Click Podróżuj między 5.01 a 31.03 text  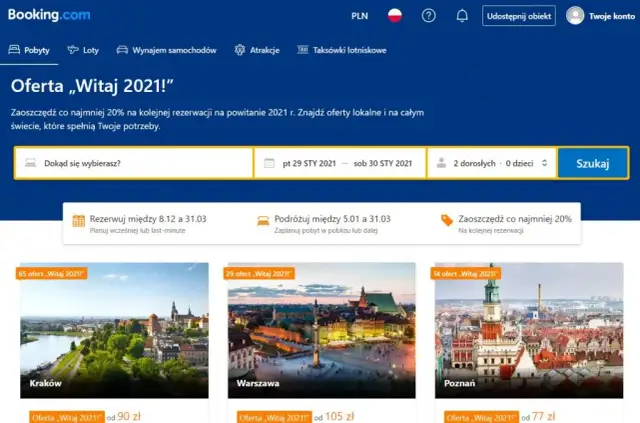pos(332,219)
